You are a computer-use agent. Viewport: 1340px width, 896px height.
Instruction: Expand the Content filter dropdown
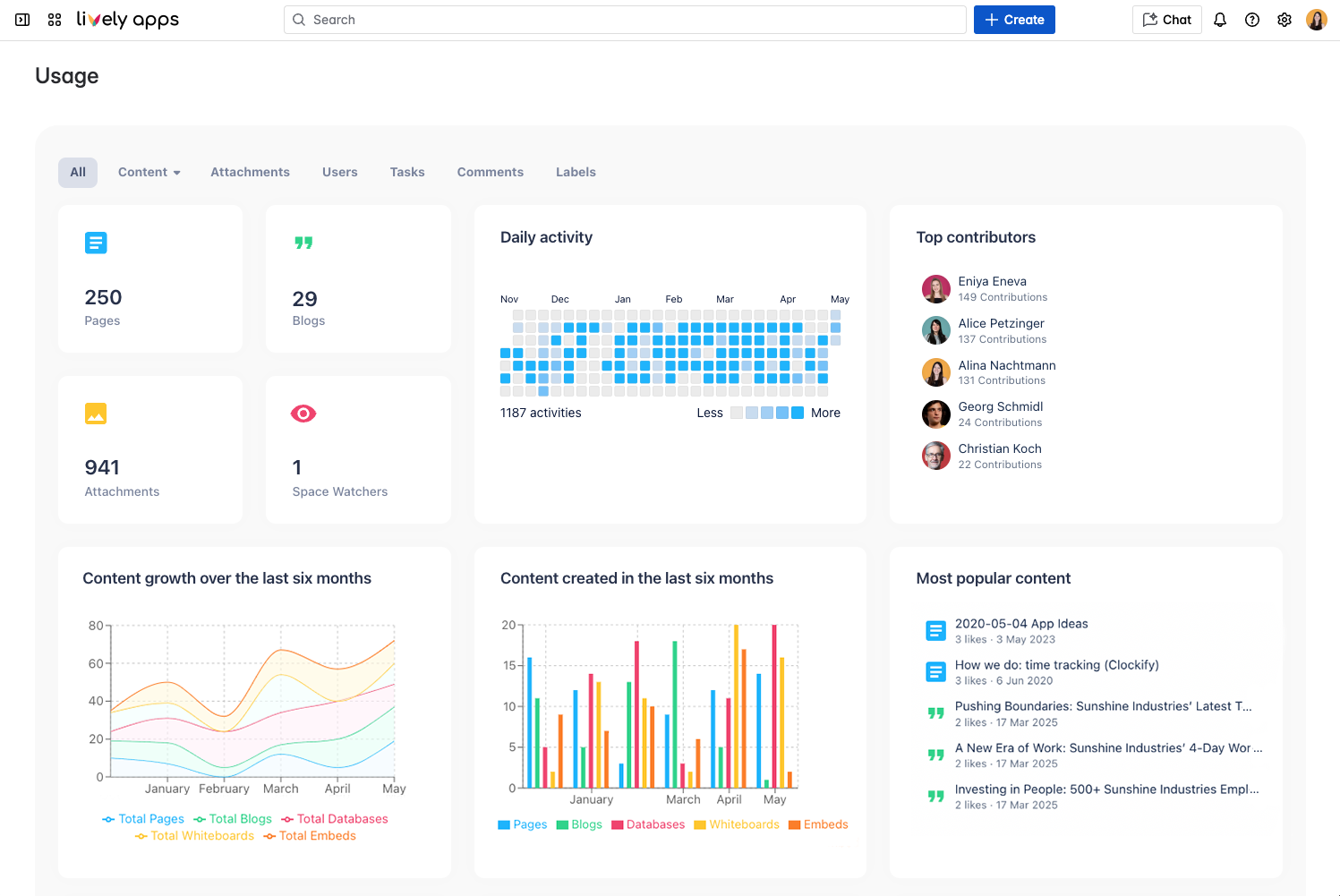coord(149,172)
